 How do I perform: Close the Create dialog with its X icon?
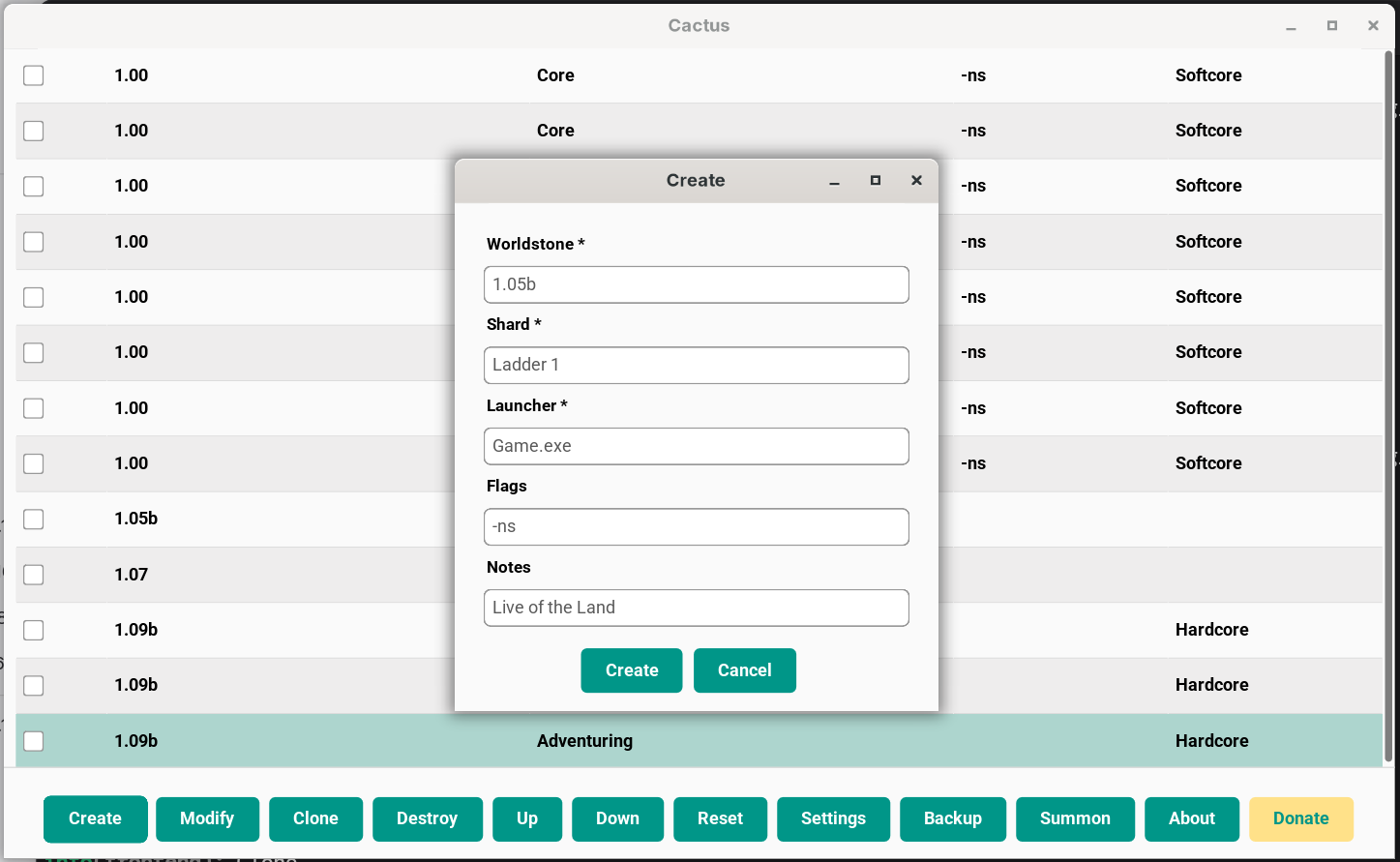click(916, 180)
